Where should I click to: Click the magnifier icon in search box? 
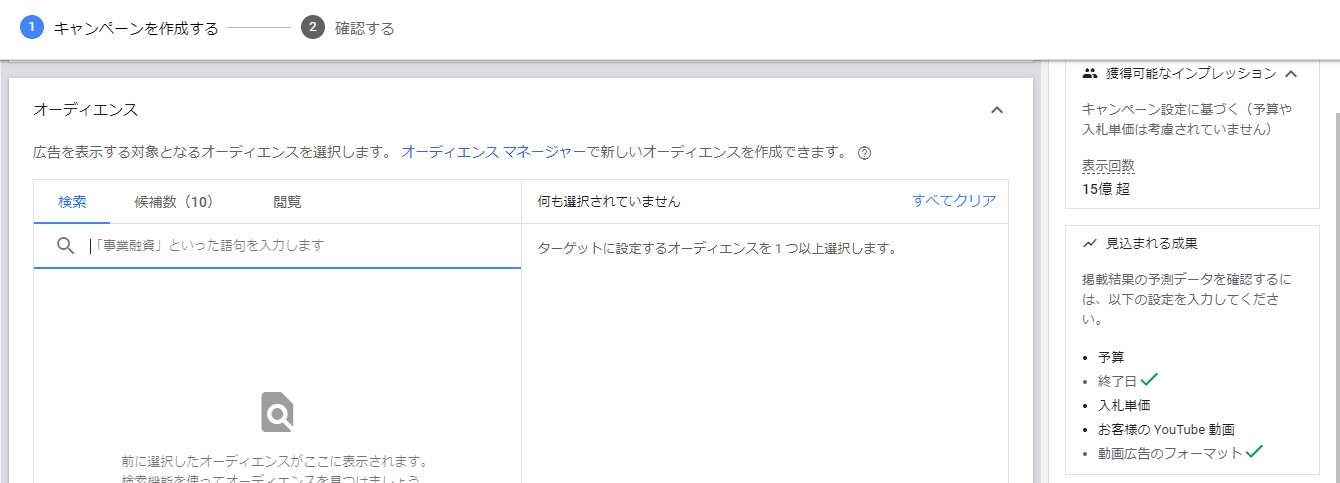(66, 246)
